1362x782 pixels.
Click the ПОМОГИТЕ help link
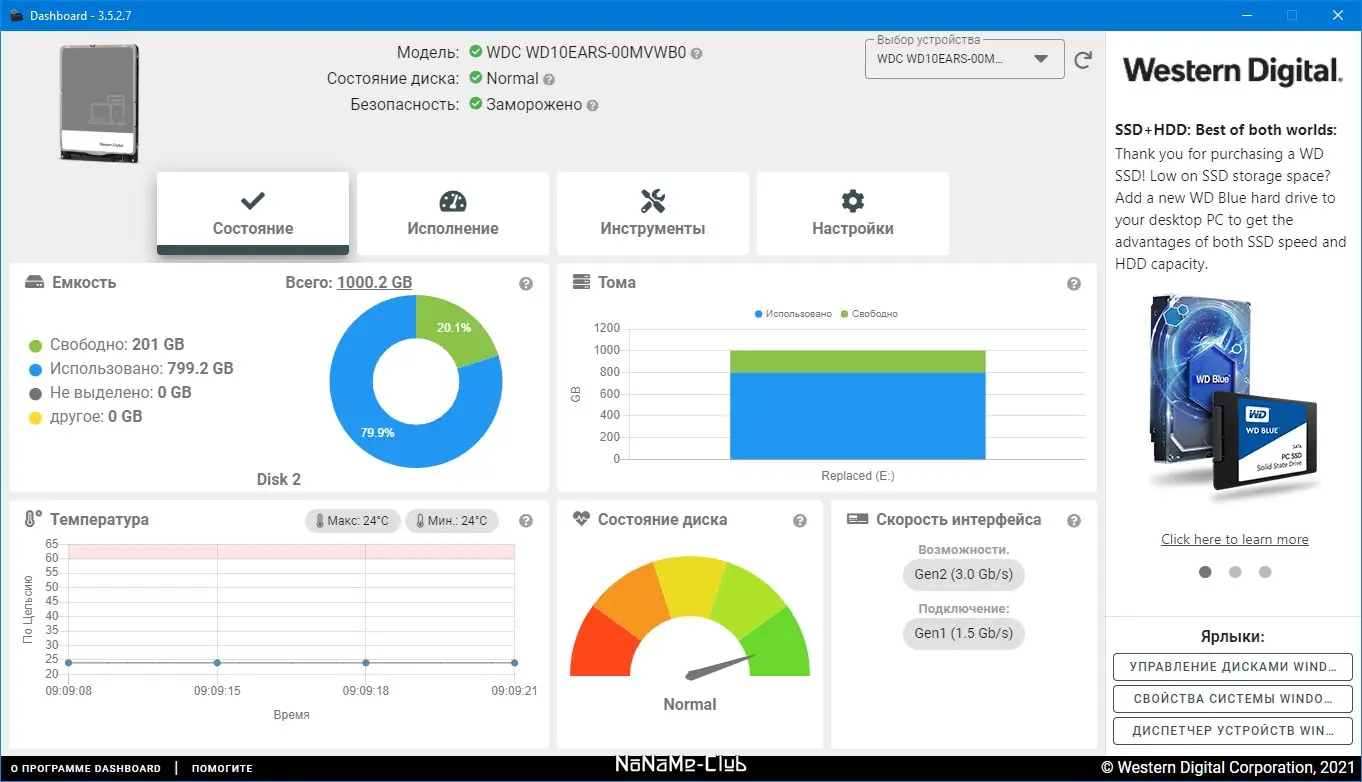pyautogui.click(x=222, y=768)
